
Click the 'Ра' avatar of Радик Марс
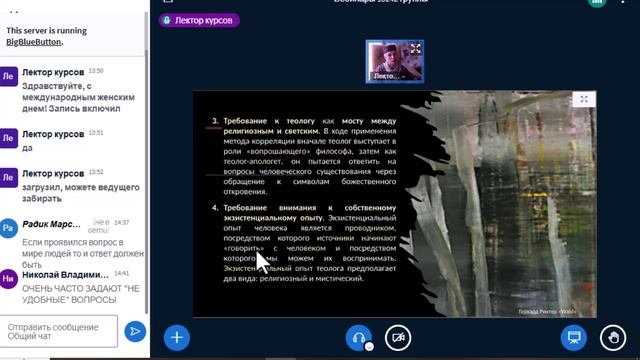pyautogui.click(x=8, y=228)
